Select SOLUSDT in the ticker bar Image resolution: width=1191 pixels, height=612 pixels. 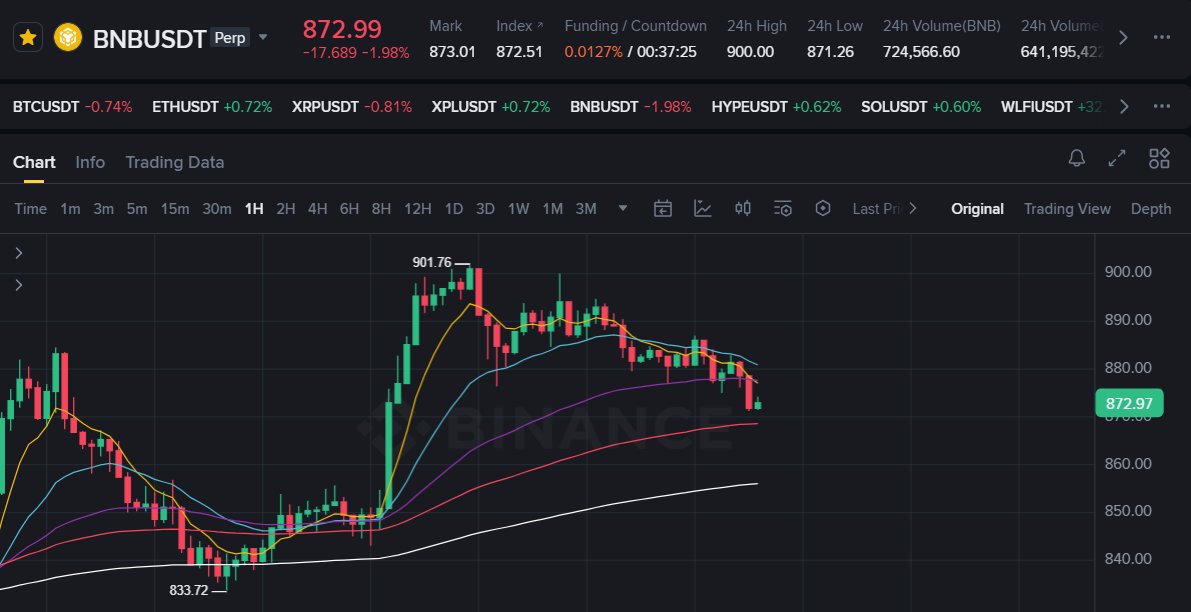point(921,107)
